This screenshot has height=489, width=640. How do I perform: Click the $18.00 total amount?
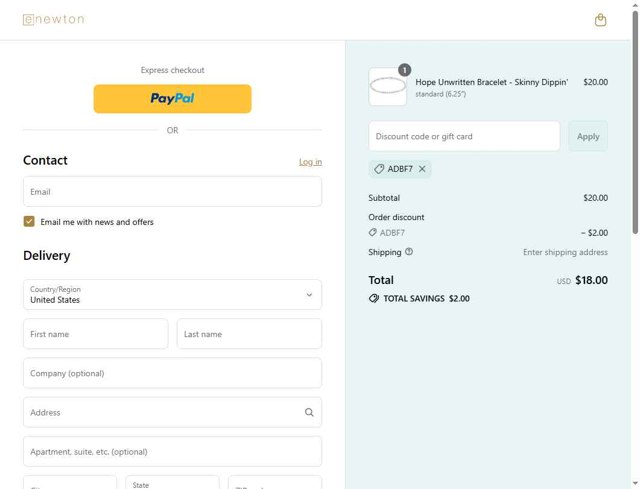(591, 280)
